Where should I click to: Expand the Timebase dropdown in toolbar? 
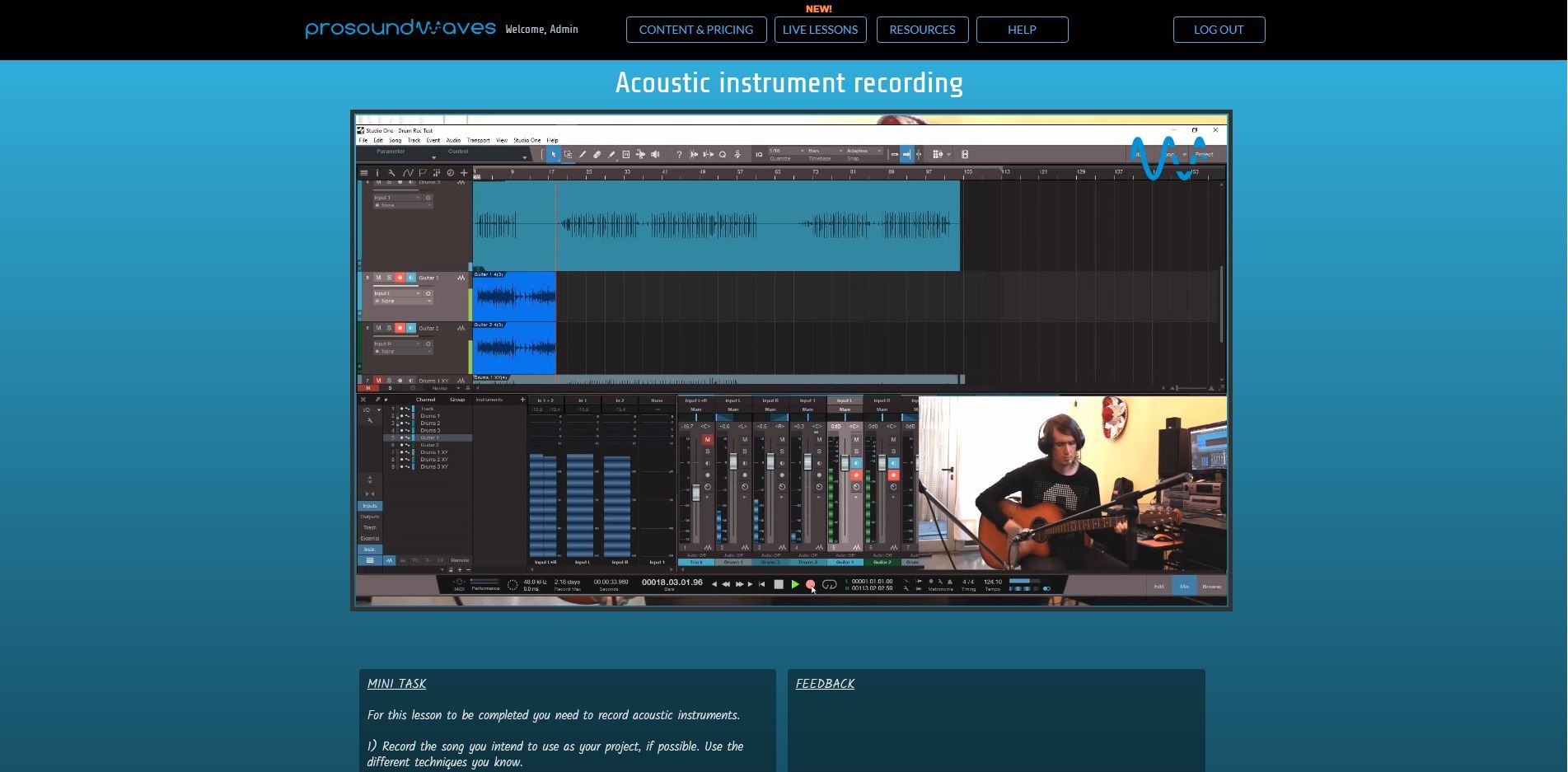(825, 151)
